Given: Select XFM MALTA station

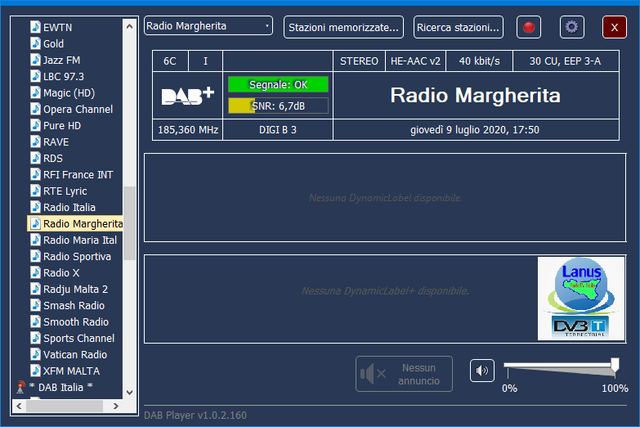Looking at the screenshot, I should pyautogui.click(x=71, y=371).
